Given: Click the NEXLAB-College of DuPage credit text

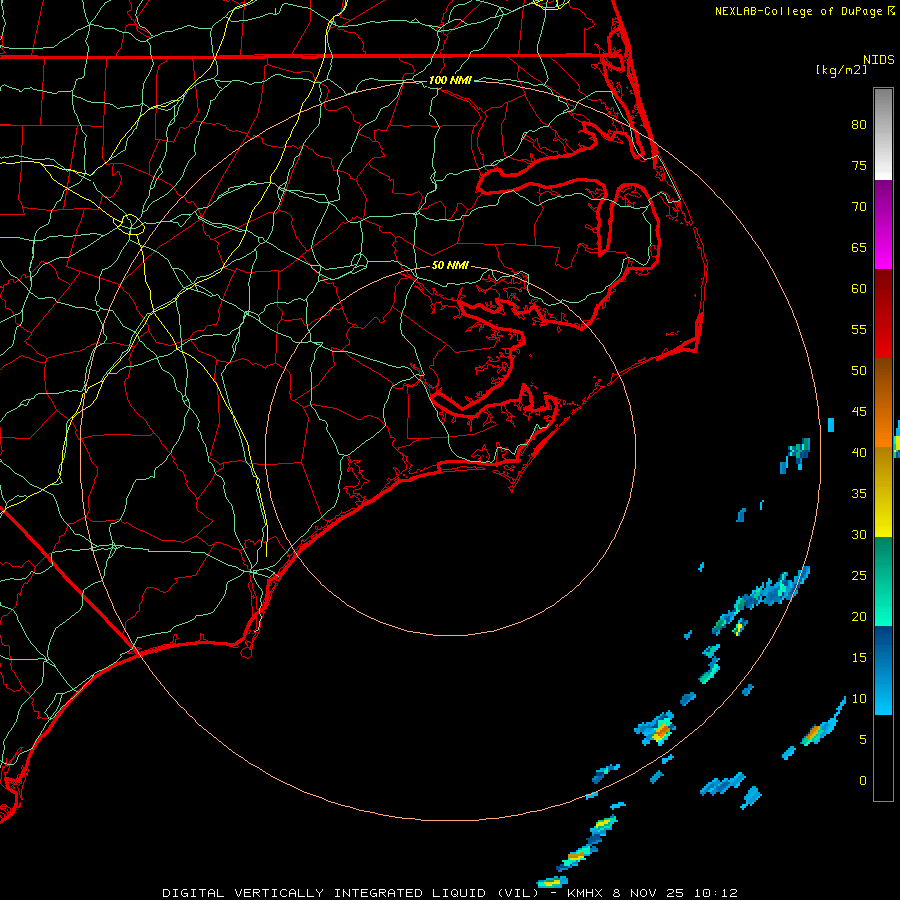Looking at the screenshot, I should pyautogui.click(x=798, y=11).
